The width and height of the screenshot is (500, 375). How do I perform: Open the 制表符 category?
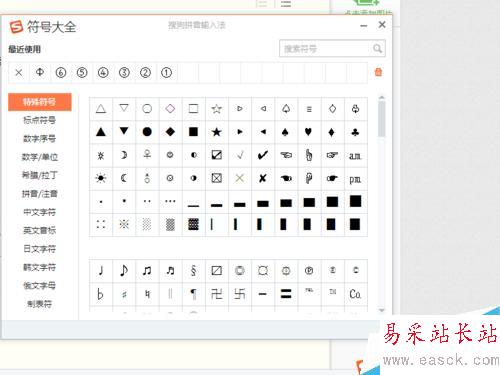[x=40, y=304]
